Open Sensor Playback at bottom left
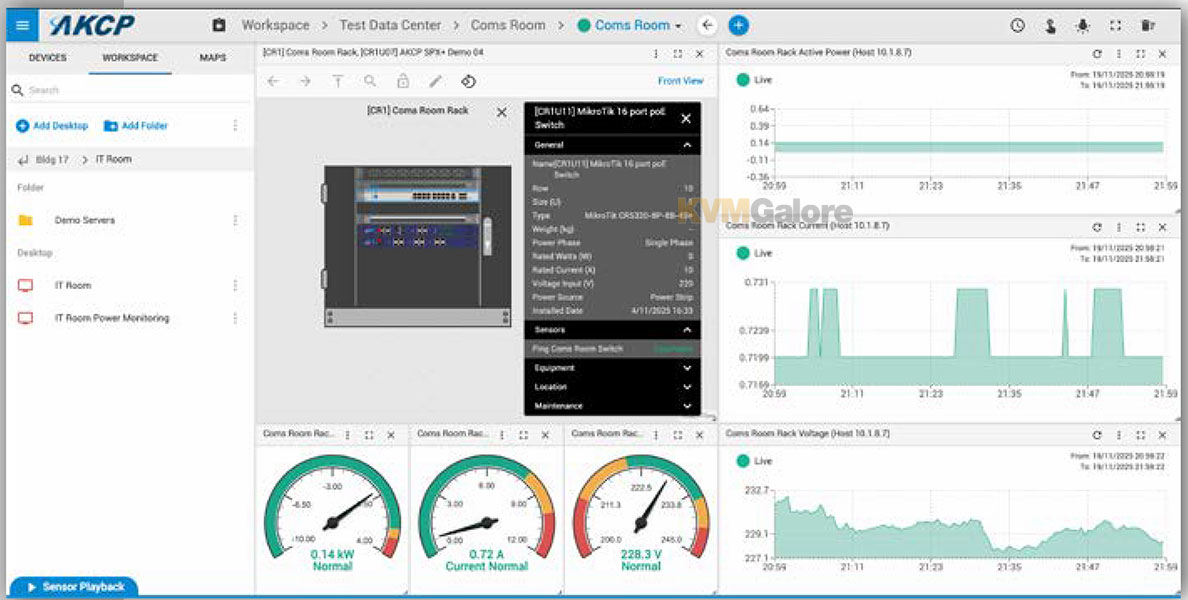The height and width of the screenshot is (600, 1188). click(74, 587)
